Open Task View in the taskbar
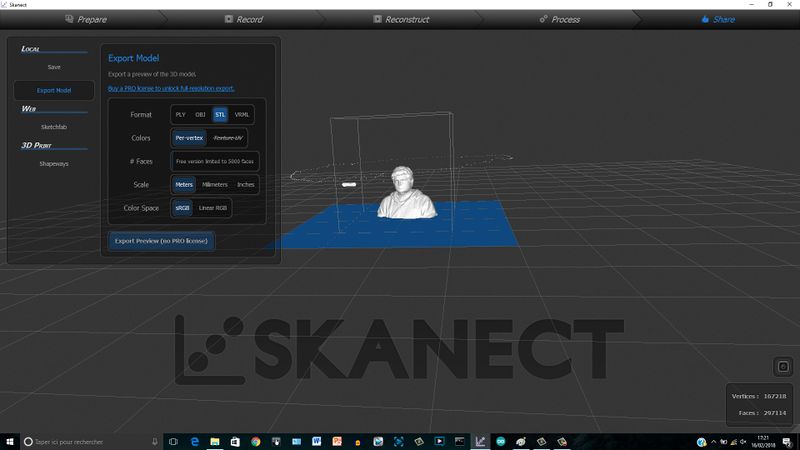Screen dimensions: 800x450 pyautogui.click(x=172, y=440)
